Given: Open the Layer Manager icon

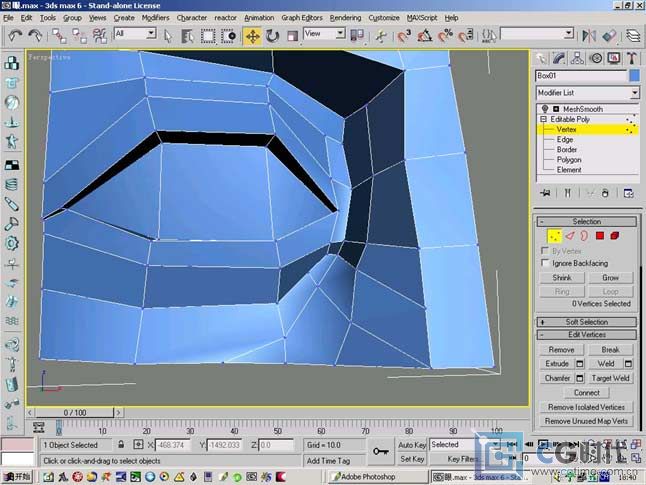Looking at the screenshot, I should [633, 36].
